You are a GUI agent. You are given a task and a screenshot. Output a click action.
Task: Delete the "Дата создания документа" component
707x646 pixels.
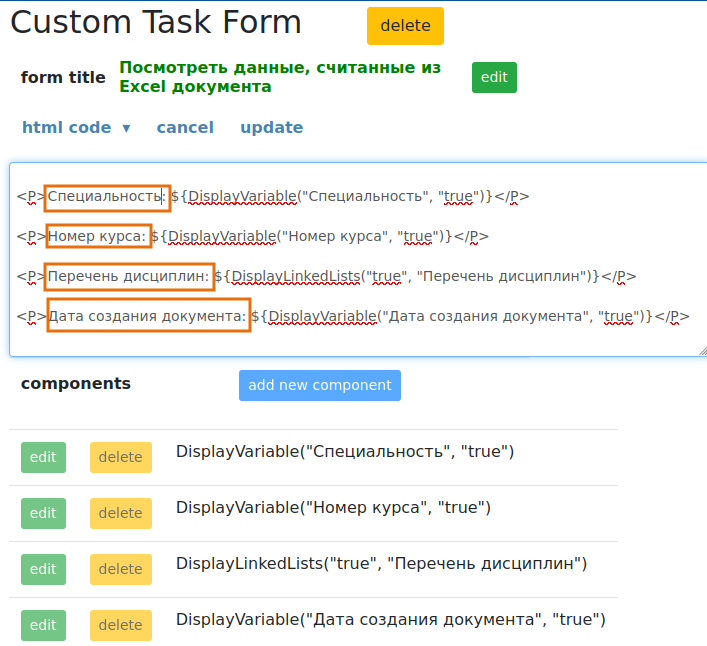coord(121,625)
